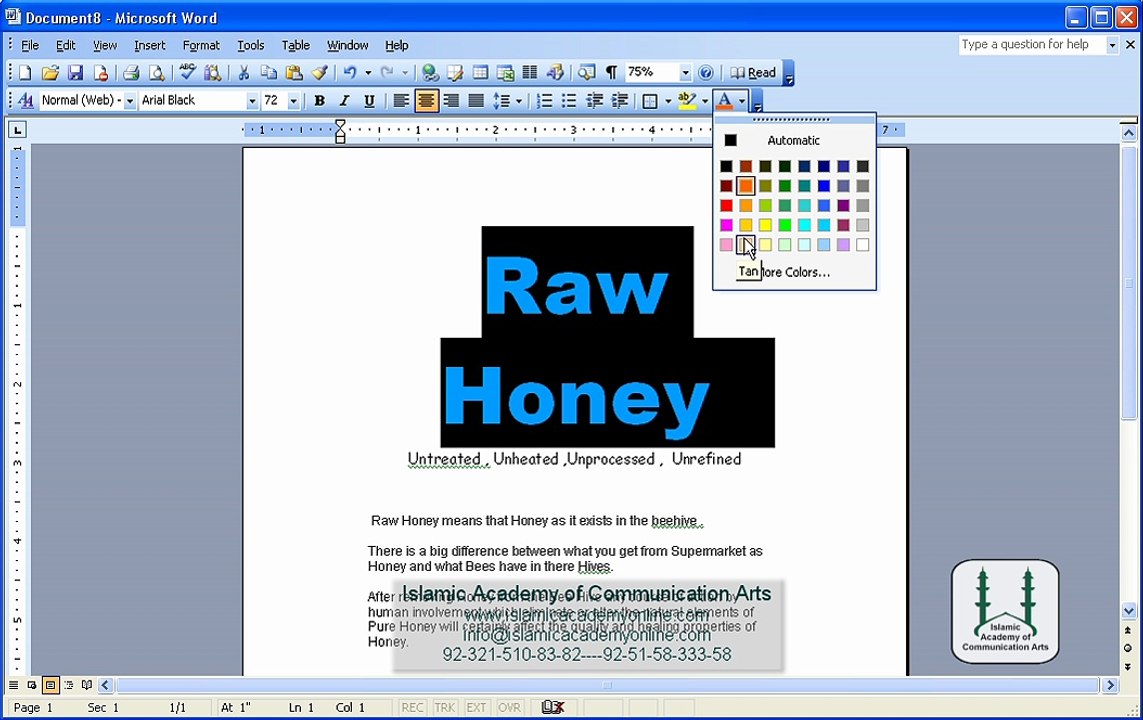The height and width of the screenshot is (720, 1143).
Task: Insert an Excel worksheet
Action: 505,73
